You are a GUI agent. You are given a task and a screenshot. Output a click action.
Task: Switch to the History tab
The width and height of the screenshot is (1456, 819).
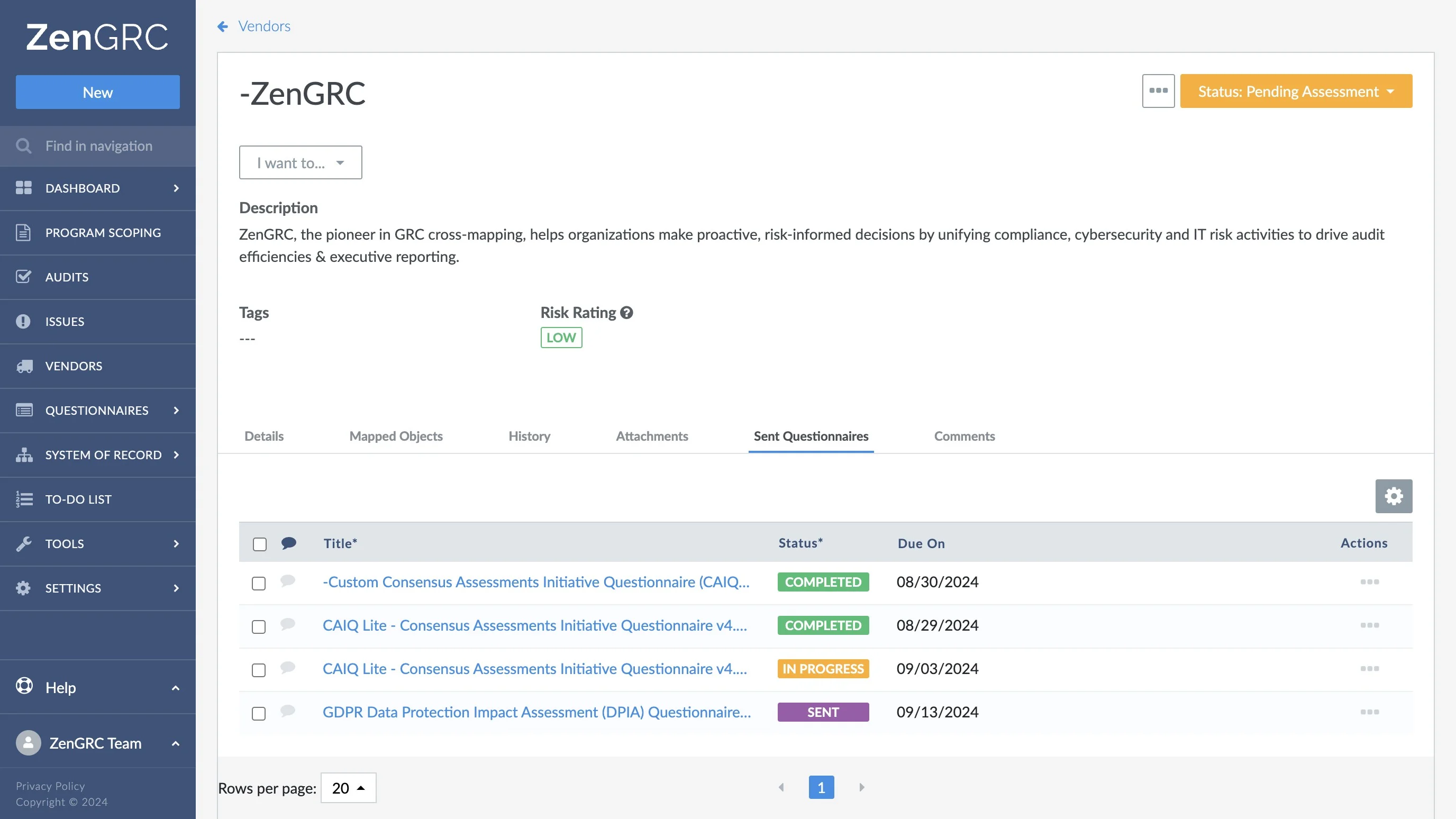coord(529,436)
